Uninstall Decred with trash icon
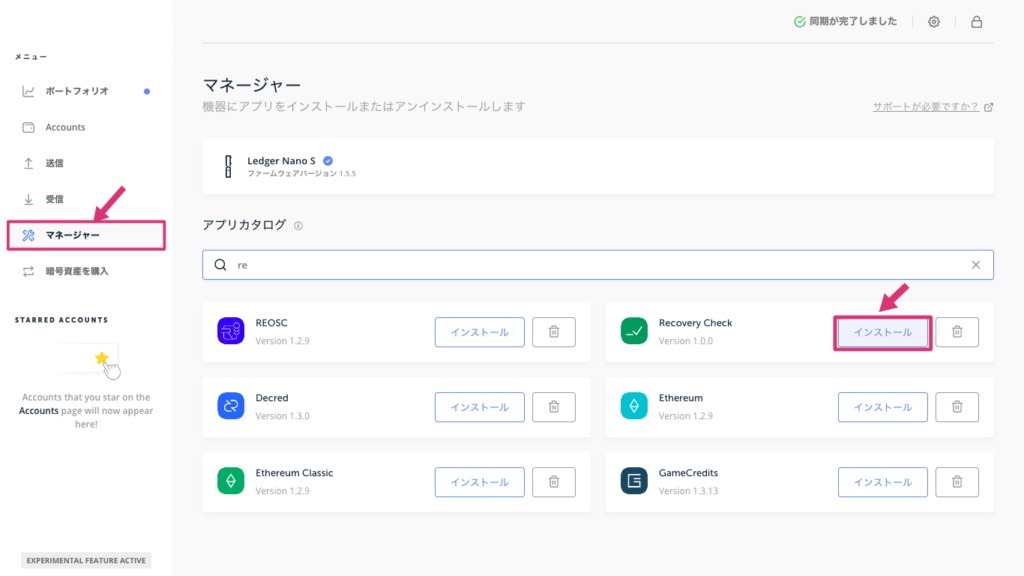The width and height of the screenshot is (1024, 576). tap(554, 407)
